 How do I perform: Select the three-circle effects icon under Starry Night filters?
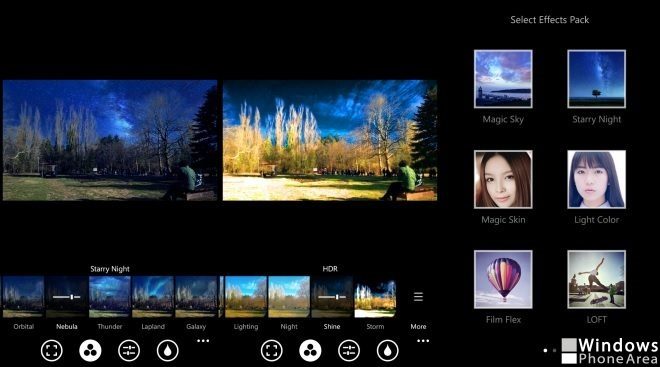click(90, 351)
